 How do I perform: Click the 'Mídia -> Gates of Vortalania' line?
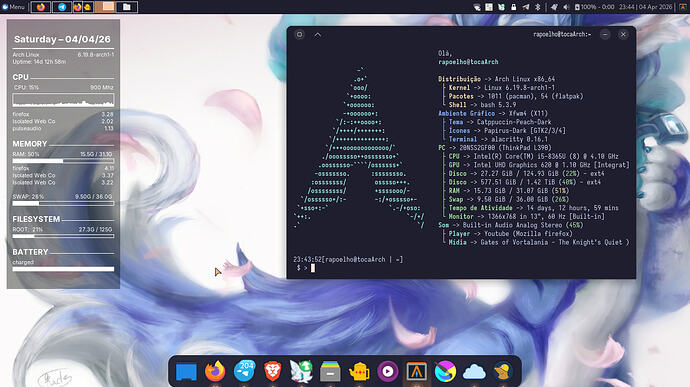[x=539, y=242]
